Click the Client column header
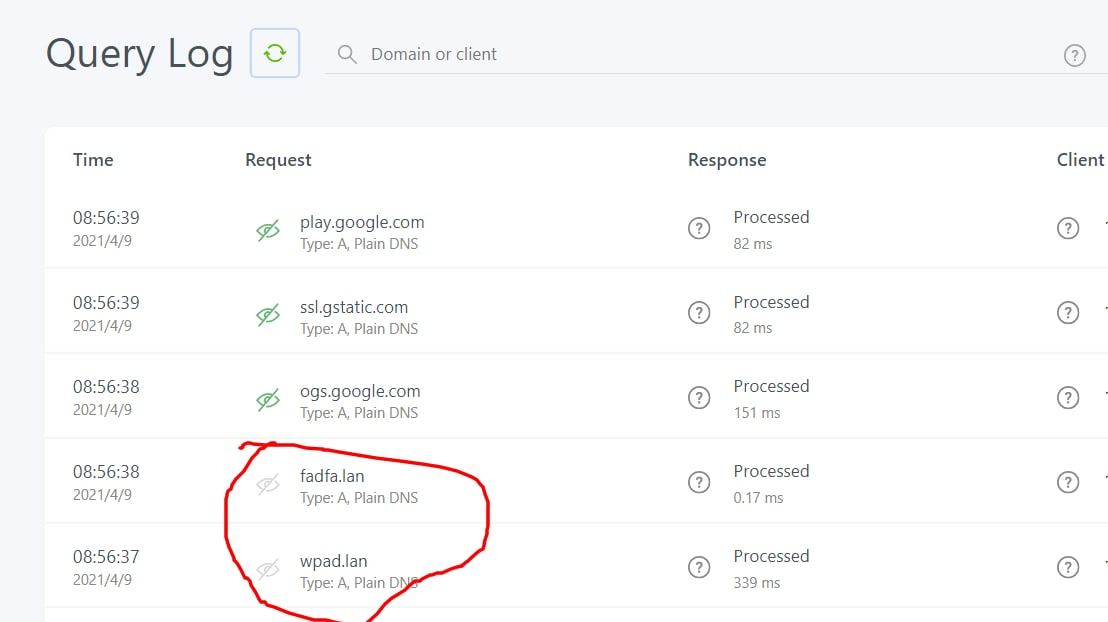Screen dimensions: 1108x622 (x=1080, y=160)
